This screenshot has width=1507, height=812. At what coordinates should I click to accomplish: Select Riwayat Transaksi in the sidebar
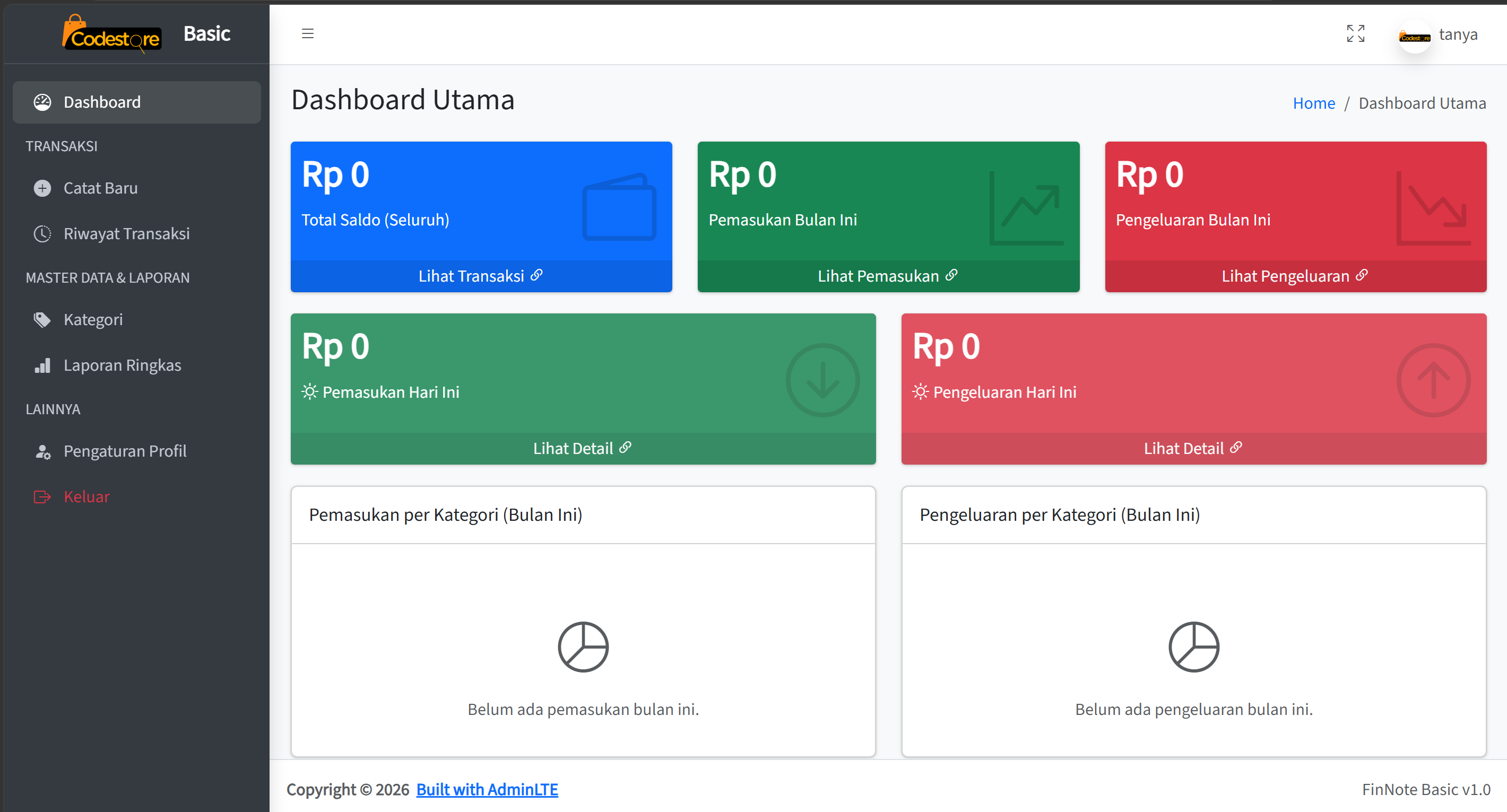coord(126,233)
